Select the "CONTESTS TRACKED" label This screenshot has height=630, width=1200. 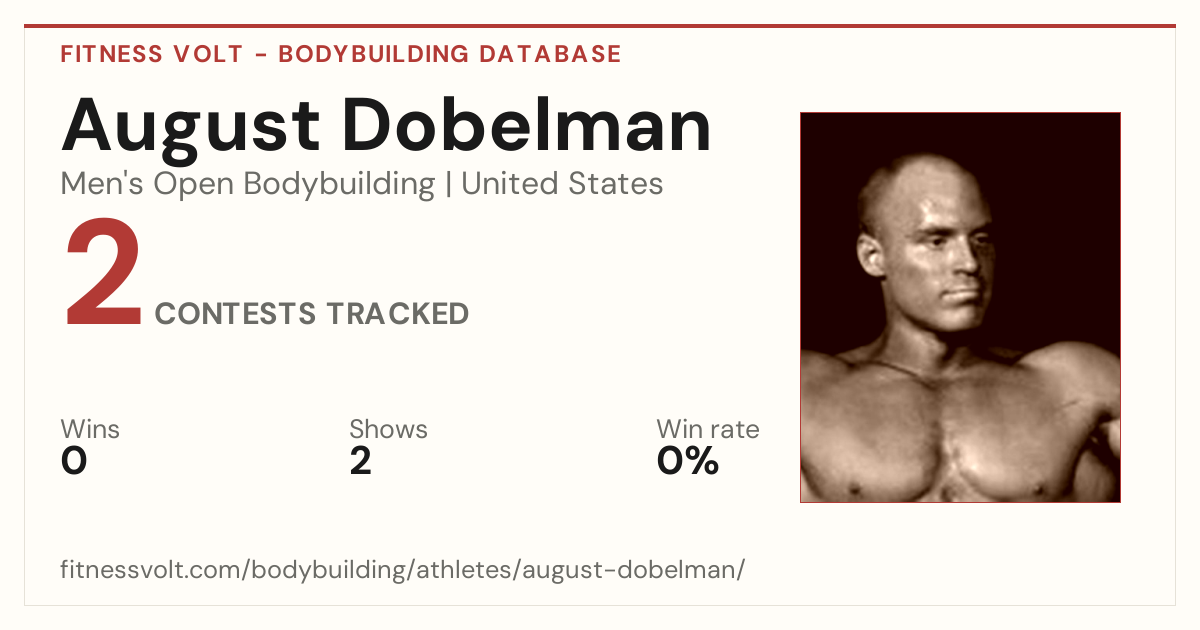click(312, 314)
